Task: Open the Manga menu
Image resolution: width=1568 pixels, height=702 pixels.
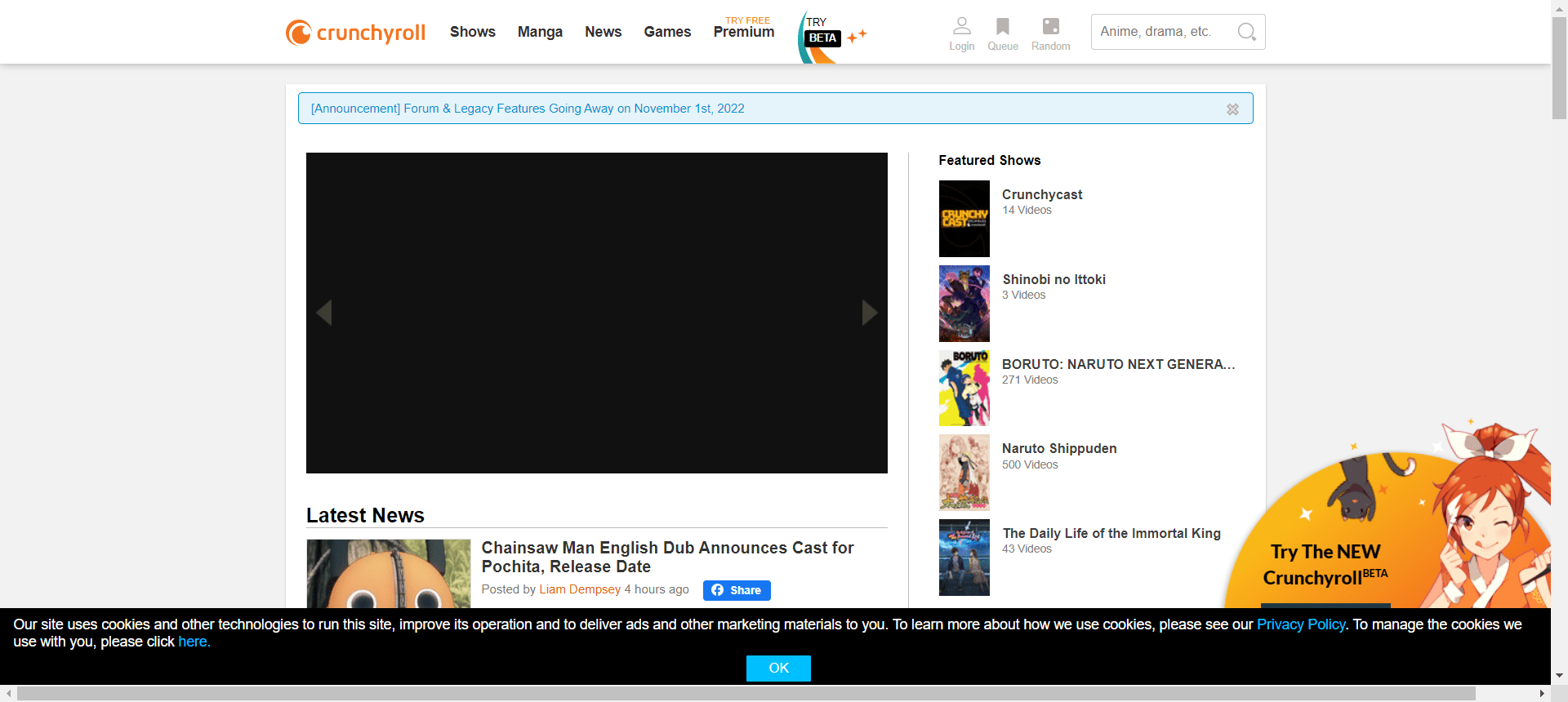Action: pyautogui.click(x=540, y=32)
